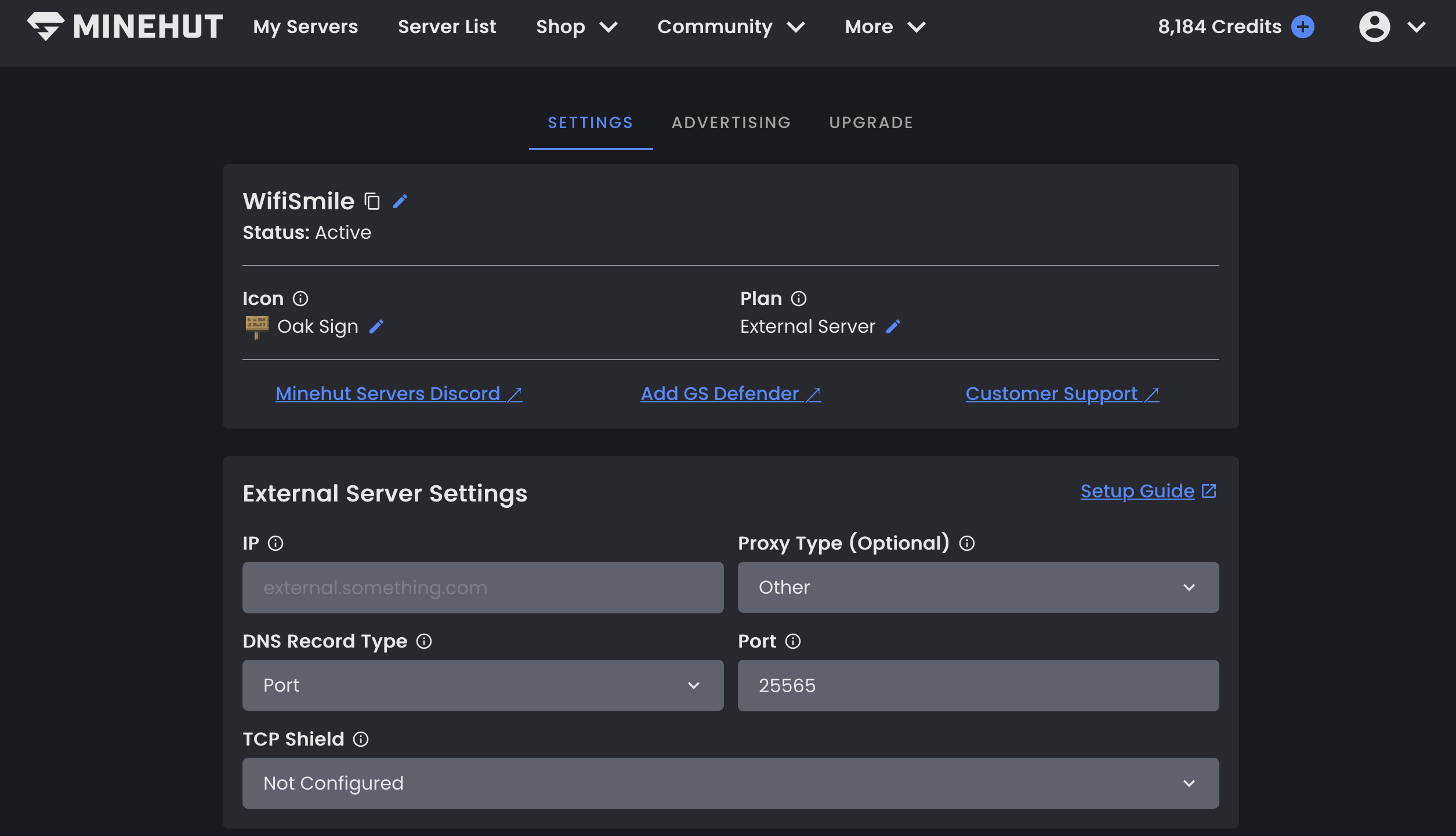
Task: Open the Minehut Servers Discord link
Action: (x=399, y=394)
